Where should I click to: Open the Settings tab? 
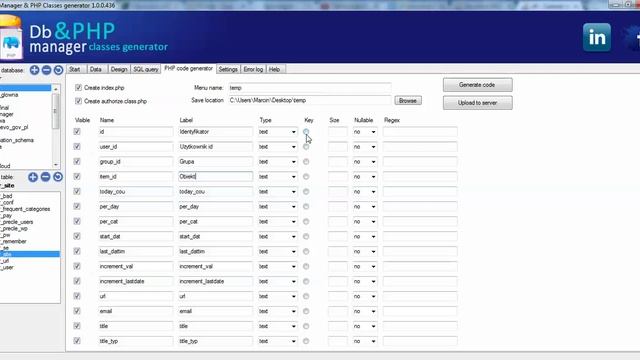(228, 69)
